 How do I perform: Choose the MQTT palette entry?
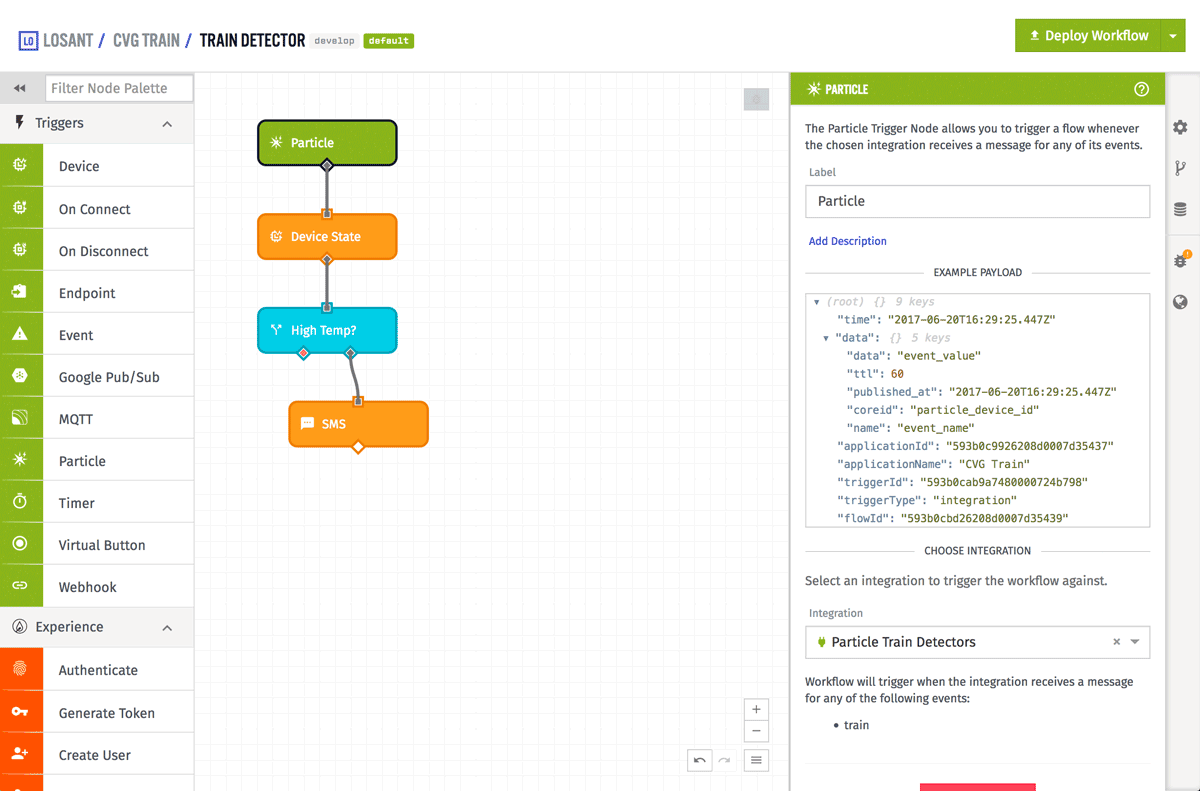[76, 419]
